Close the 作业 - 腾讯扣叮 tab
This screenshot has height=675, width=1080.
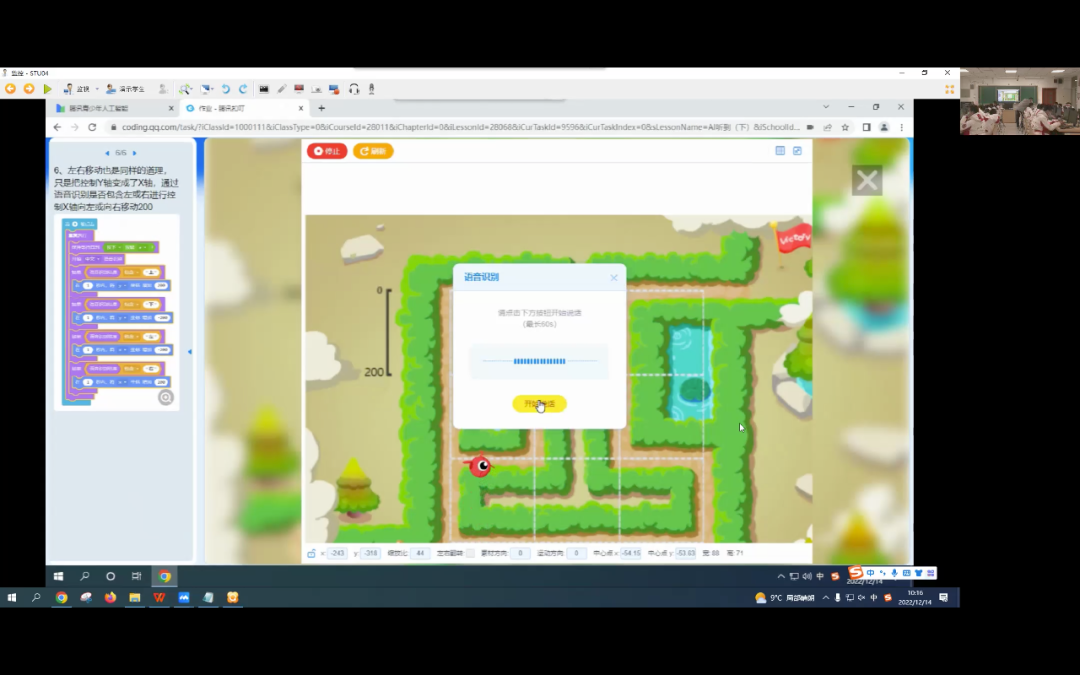(300, 108)
